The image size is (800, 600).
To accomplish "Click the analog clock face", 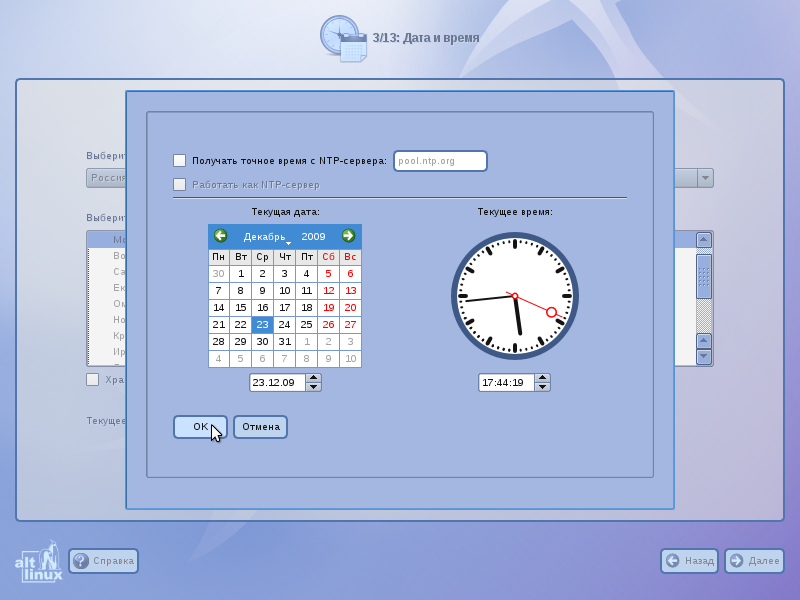I will click(x=515, y=296).
